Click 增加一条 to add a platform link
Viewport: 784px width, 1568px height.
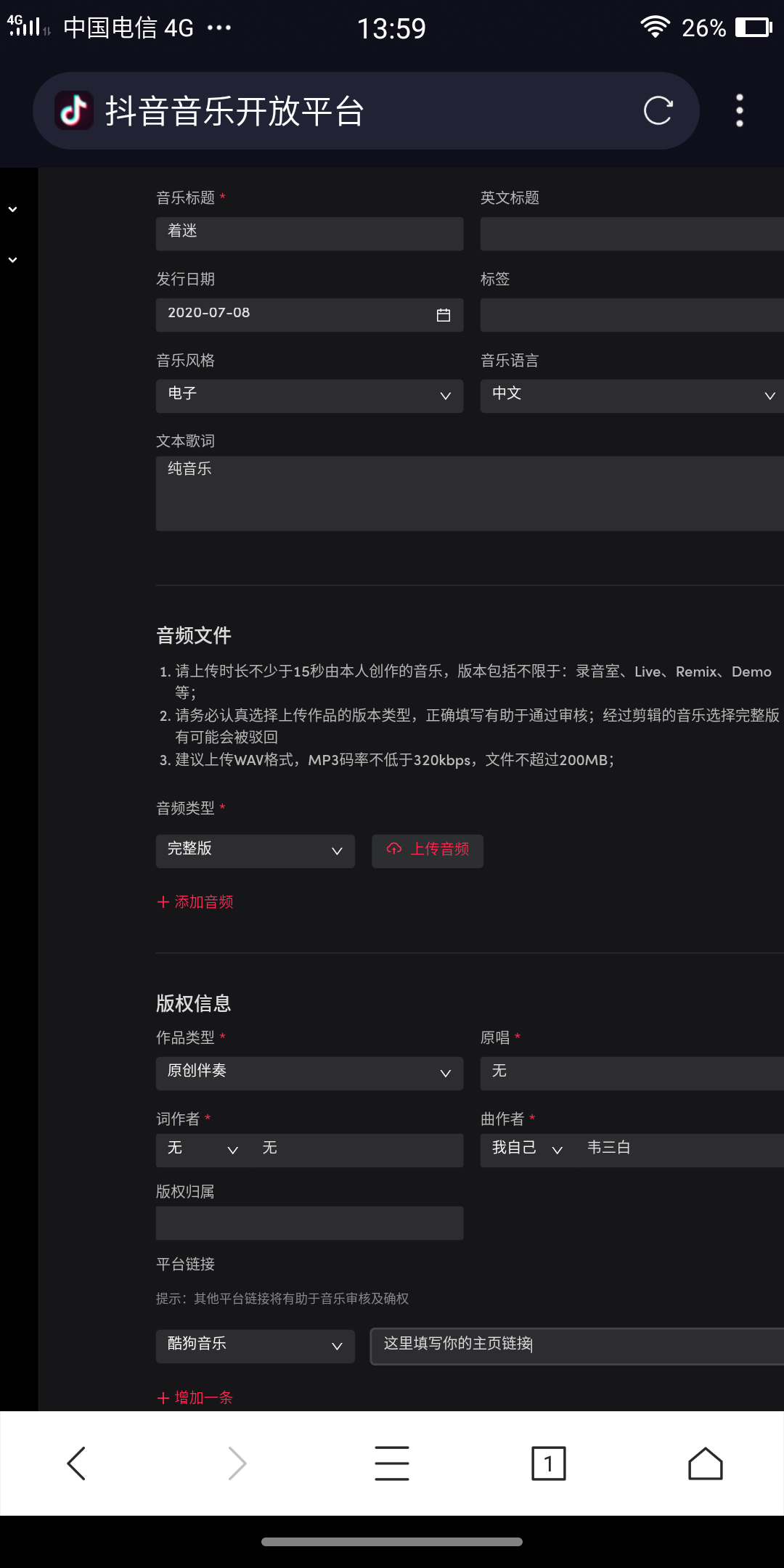pos(195,1397)
